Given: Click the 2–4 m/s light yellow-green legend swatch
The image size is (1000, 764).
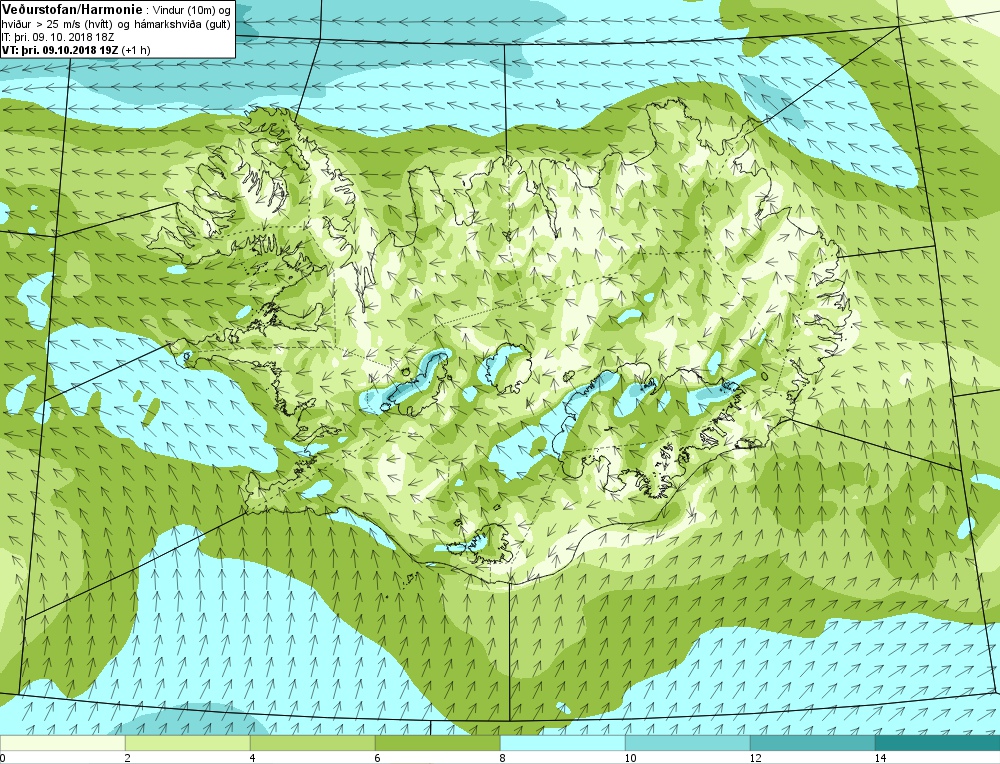Looking at the screenshot, I should tap(188, 743).
